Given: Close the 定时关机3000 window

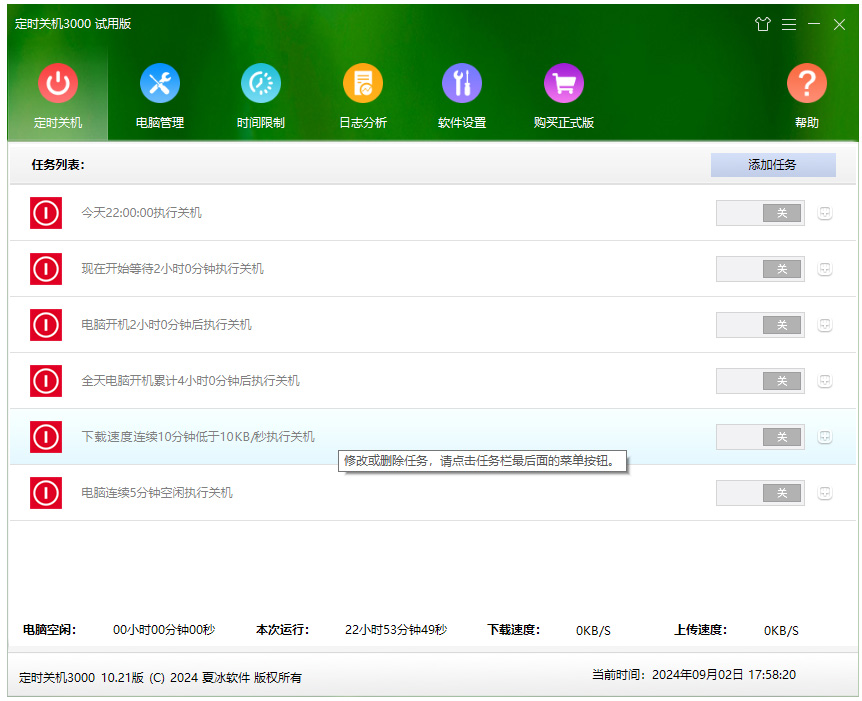Looking at the screenshot, I should [x=839, y=24].
